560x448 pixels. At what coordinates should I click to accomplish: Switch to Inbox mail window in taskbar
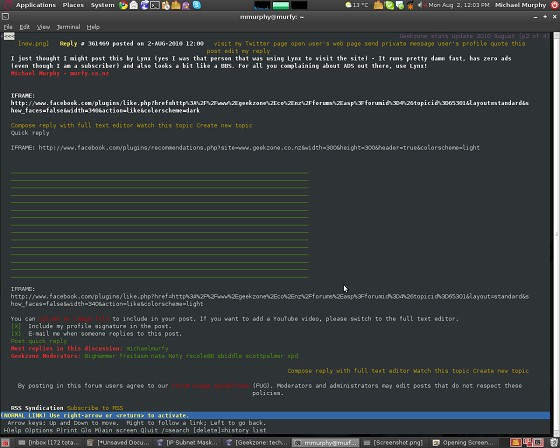pyautogui.click(x=51, y=443)
